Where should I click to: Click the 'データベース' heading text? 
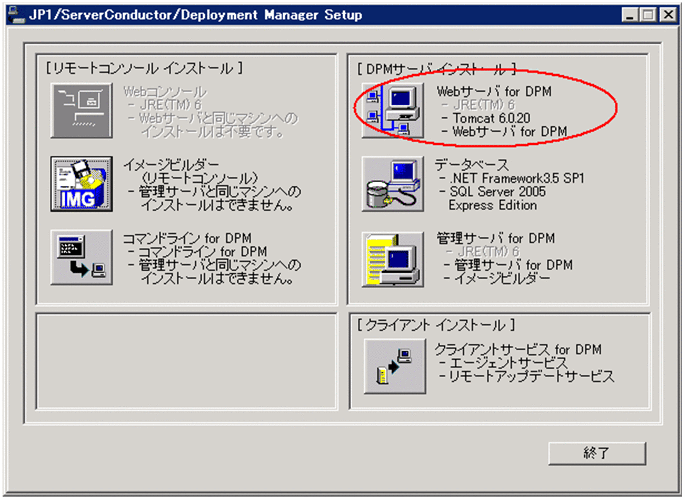point(472,165)
